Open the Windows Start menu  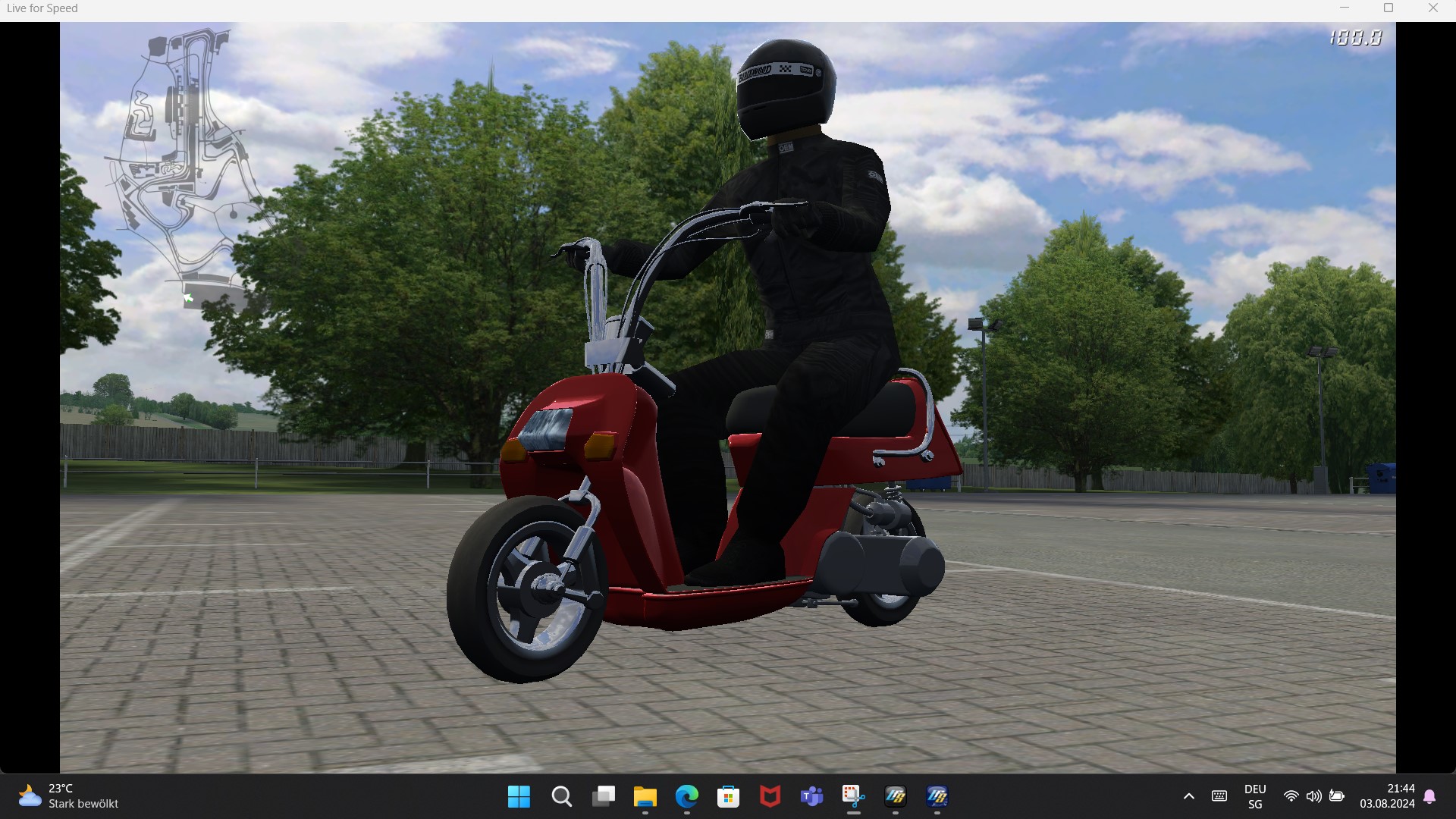coord(519,796)
